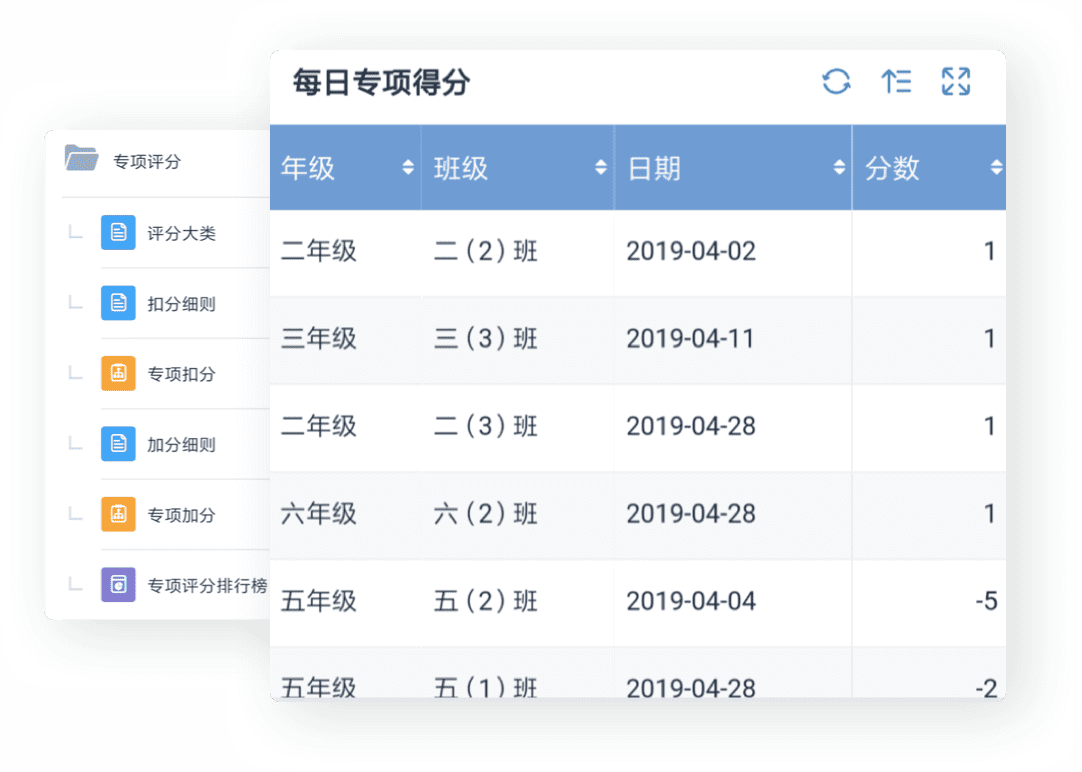
Task: Select 专项评分排行榜 in sidebar
Action: coord(207,586)
